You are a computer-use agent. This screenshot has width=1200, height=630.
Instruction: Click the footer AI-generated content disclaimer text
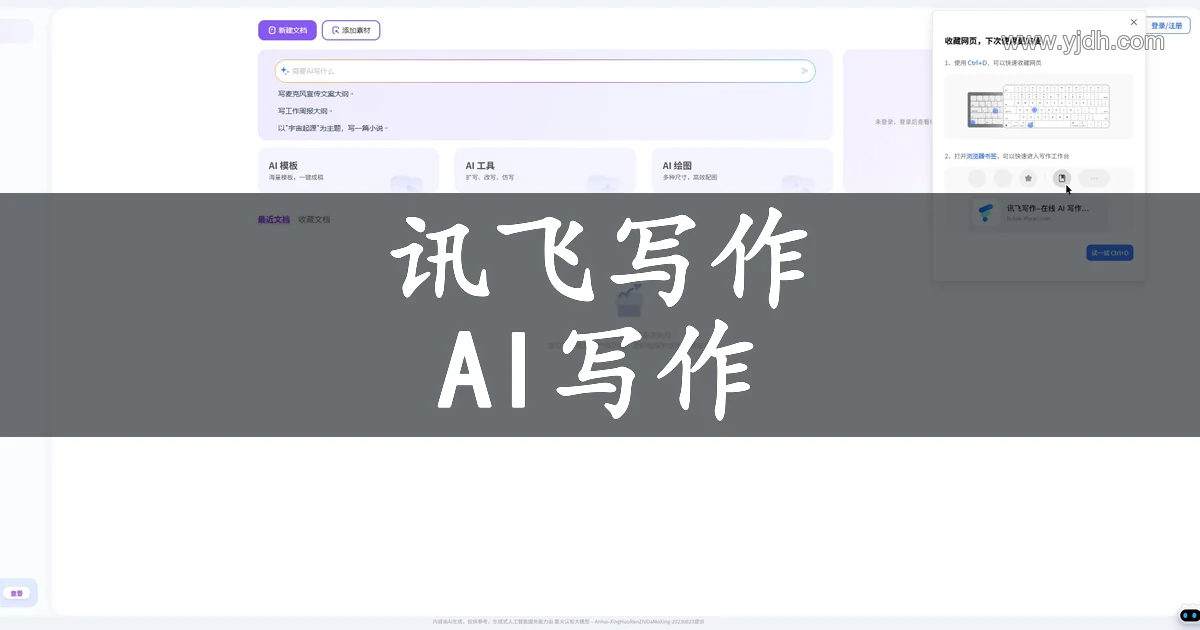click(x=568, y=621)
